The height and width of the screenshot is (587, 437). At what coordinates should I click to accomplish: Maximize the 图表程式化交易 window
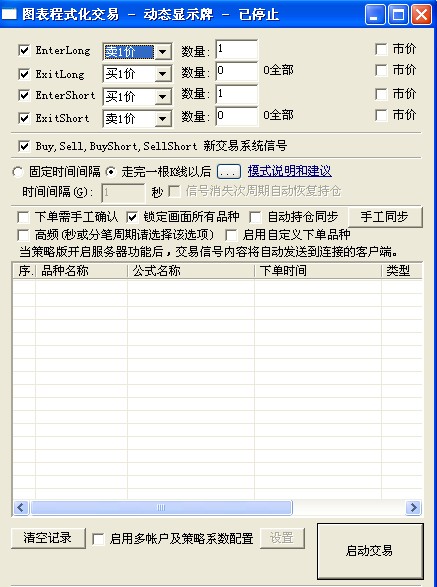(398, 15)
